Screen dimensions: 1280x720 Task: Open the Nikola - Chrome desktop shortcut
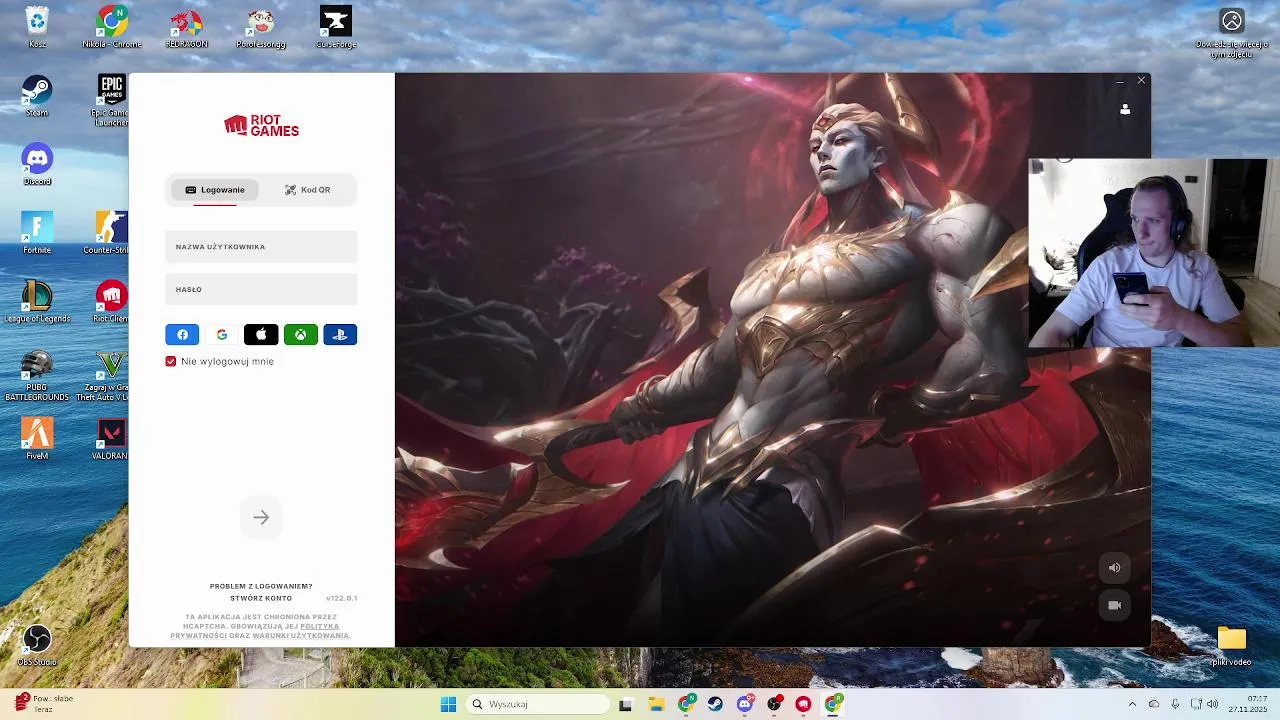click(111, 26)
